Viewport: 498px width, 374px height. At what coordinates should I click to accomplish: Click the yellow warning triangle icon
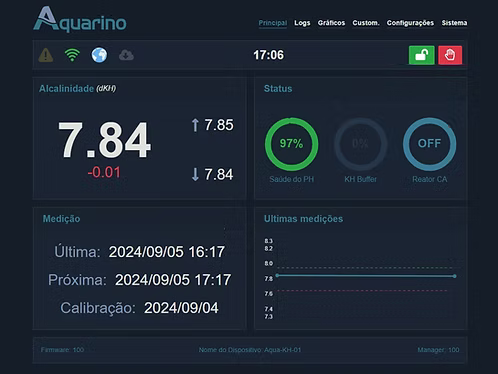pyautogui.click(x=46, y=55)
